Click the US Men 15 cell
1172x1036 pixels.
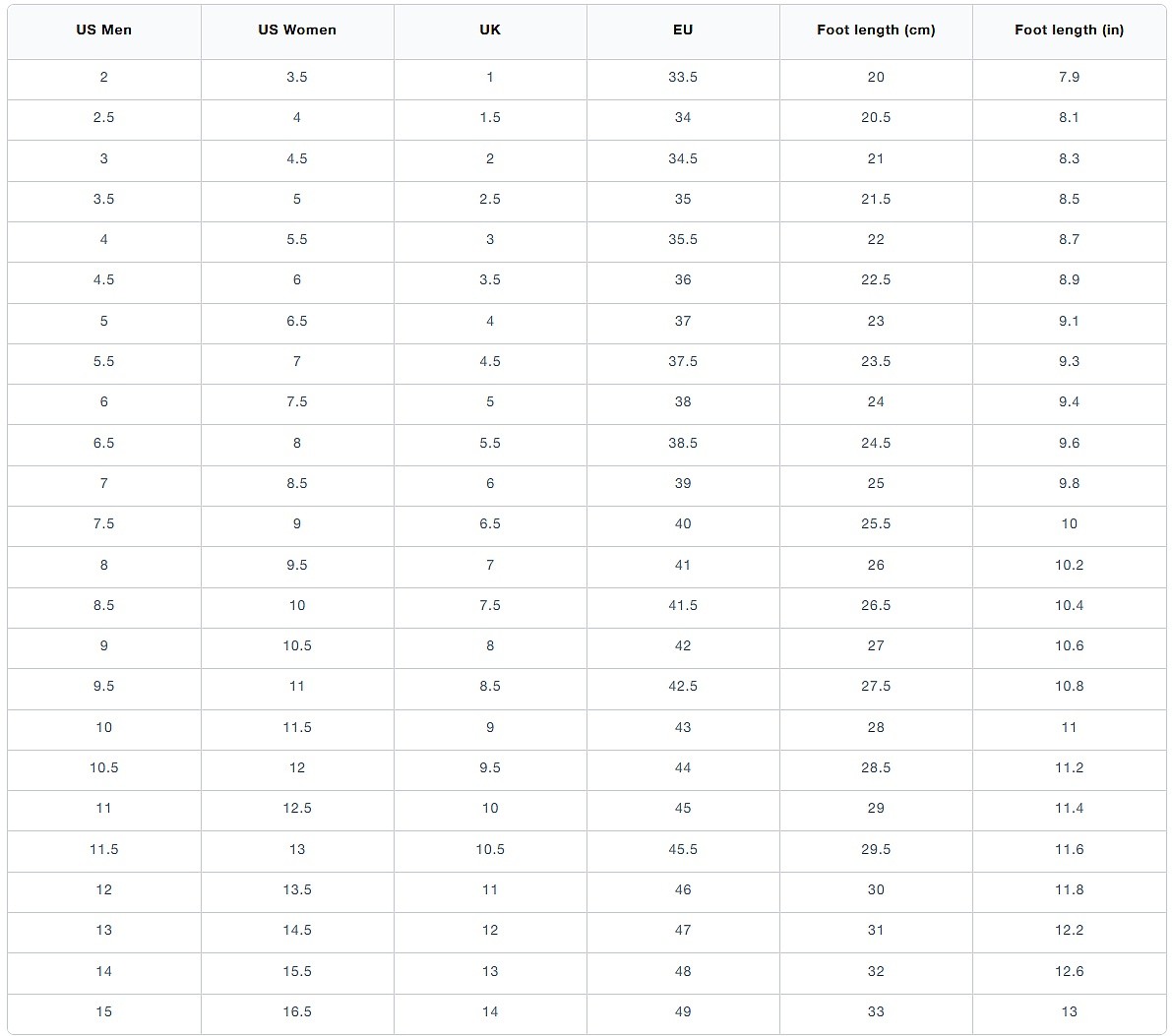pyautogui.click(x=104, y=1012)
